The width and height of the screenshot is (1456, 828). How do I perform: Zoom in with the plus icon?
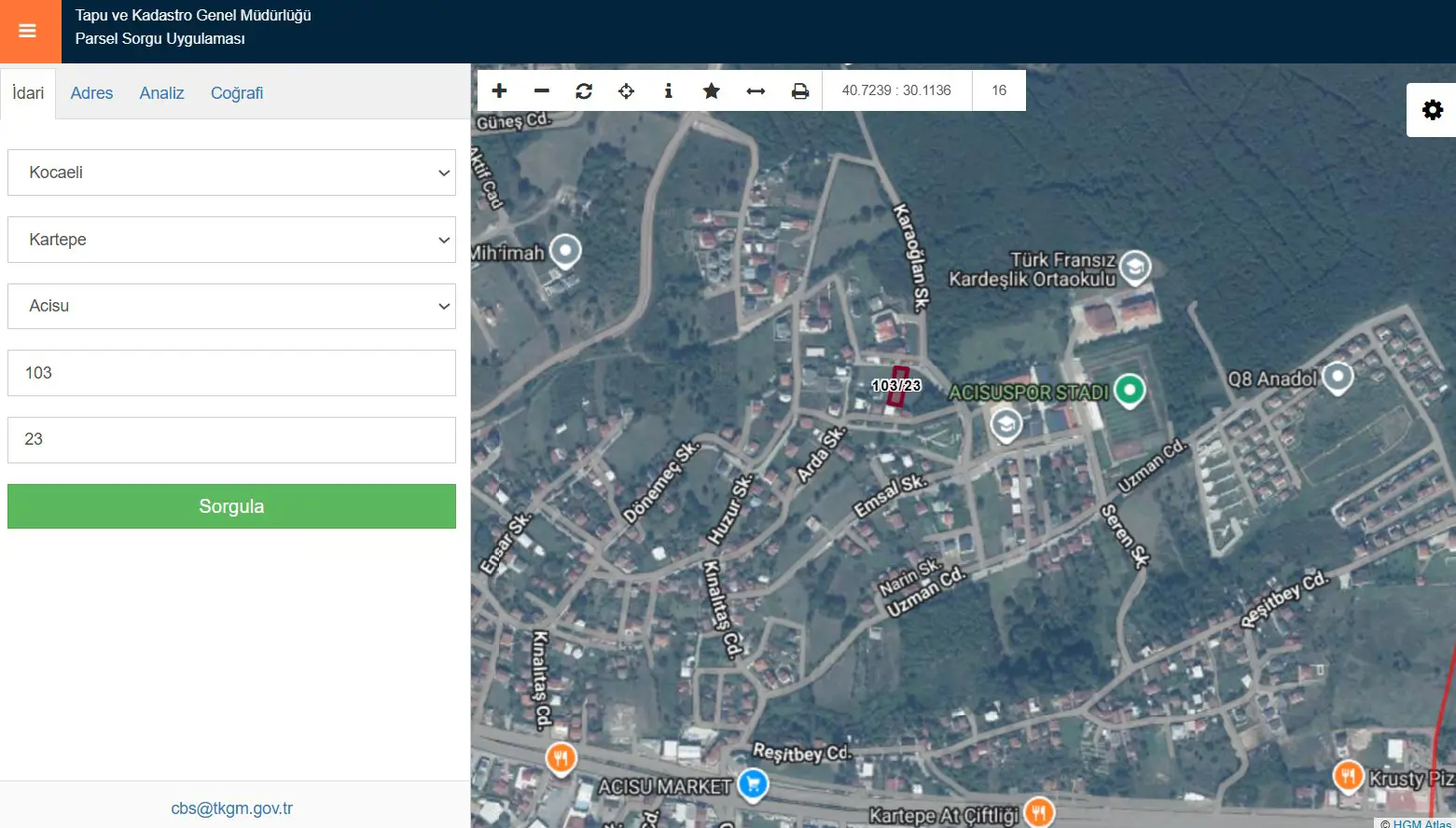click(x=499, y=90)
